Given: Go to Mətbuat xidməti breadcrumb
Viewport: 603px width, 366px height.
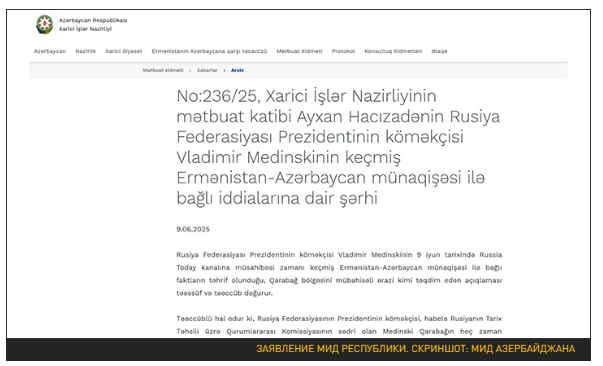Looking at the screenshot, I should coord(163,70).
